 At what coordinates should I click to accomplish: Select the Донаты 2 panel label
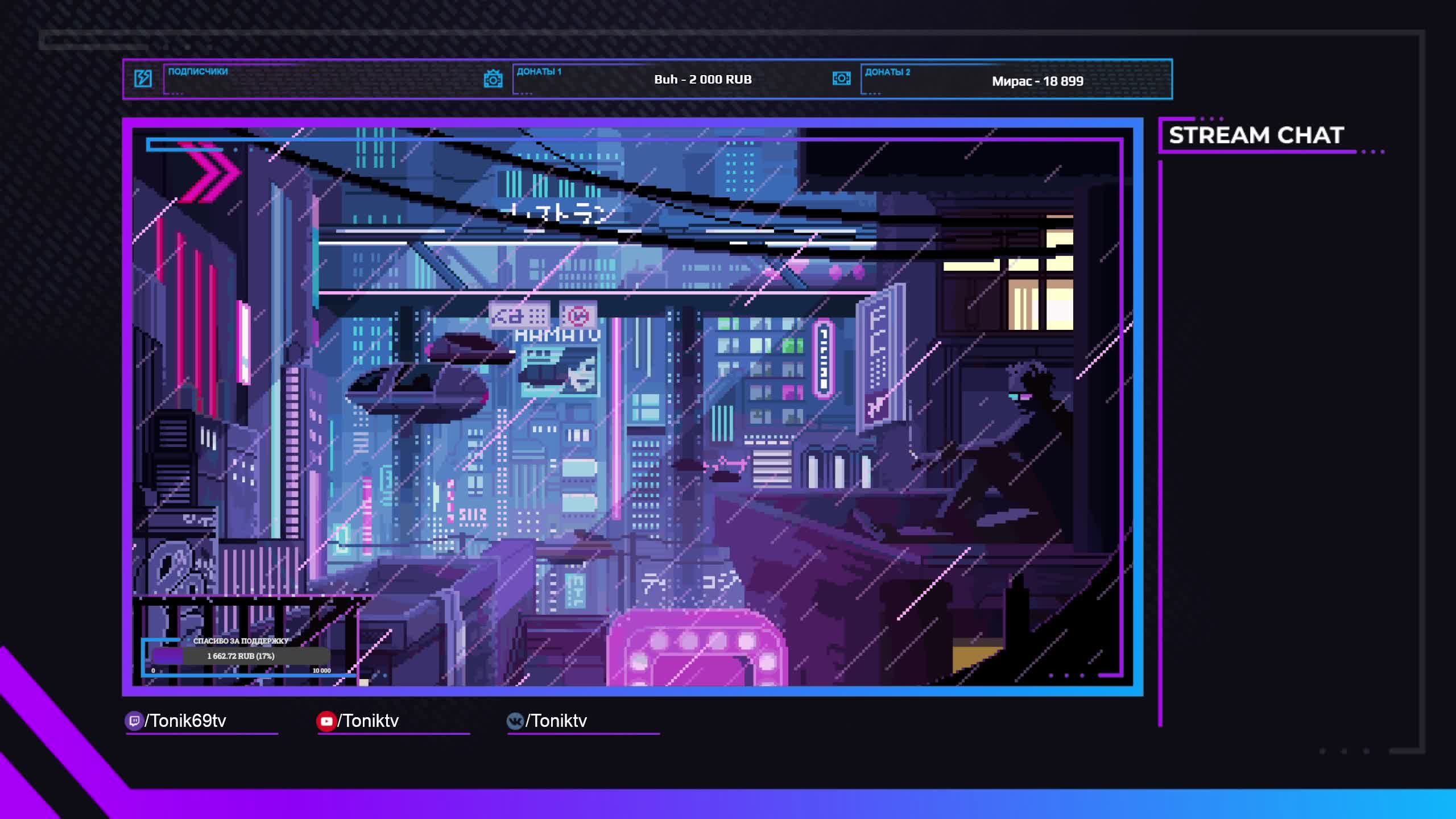pos(887,72)
